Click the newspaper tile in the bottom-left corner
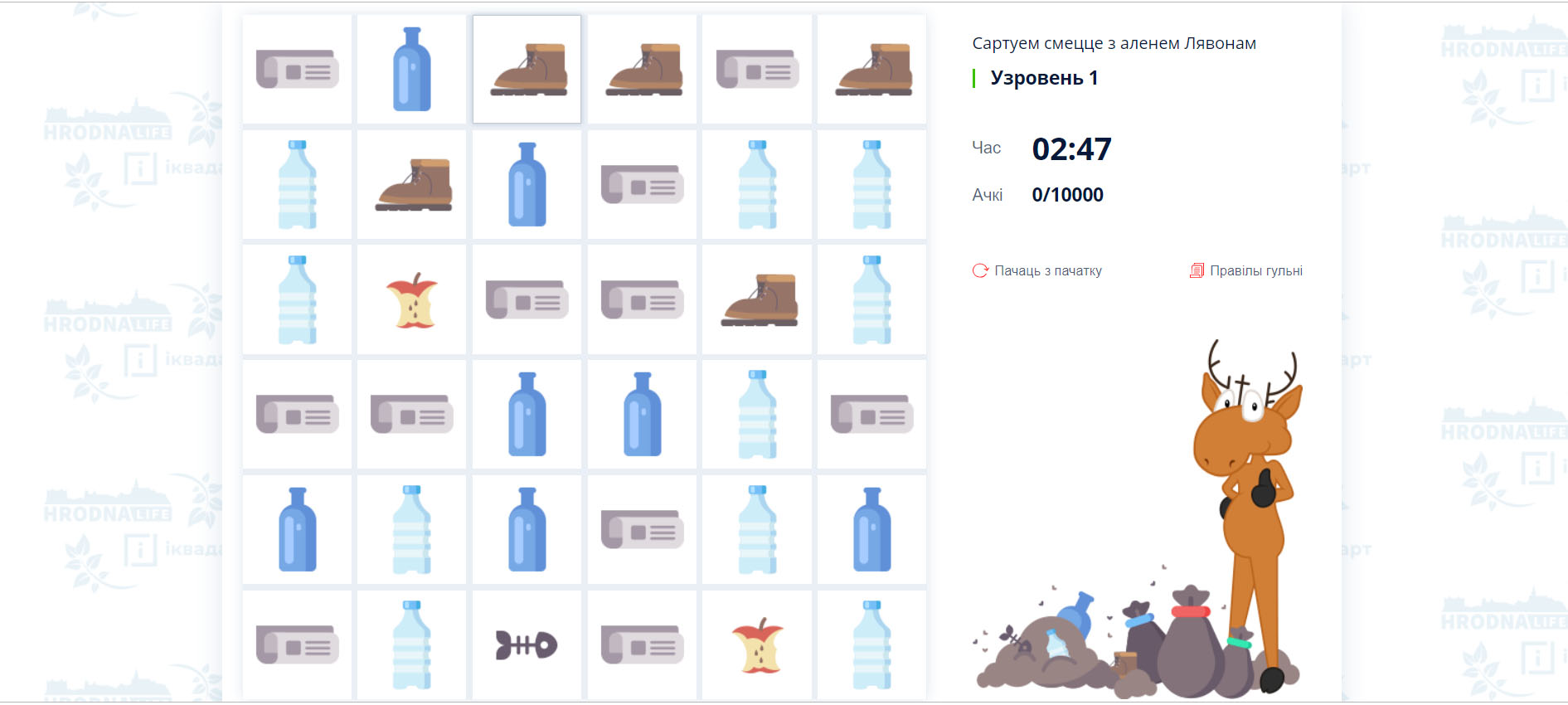 click(297, 644)
